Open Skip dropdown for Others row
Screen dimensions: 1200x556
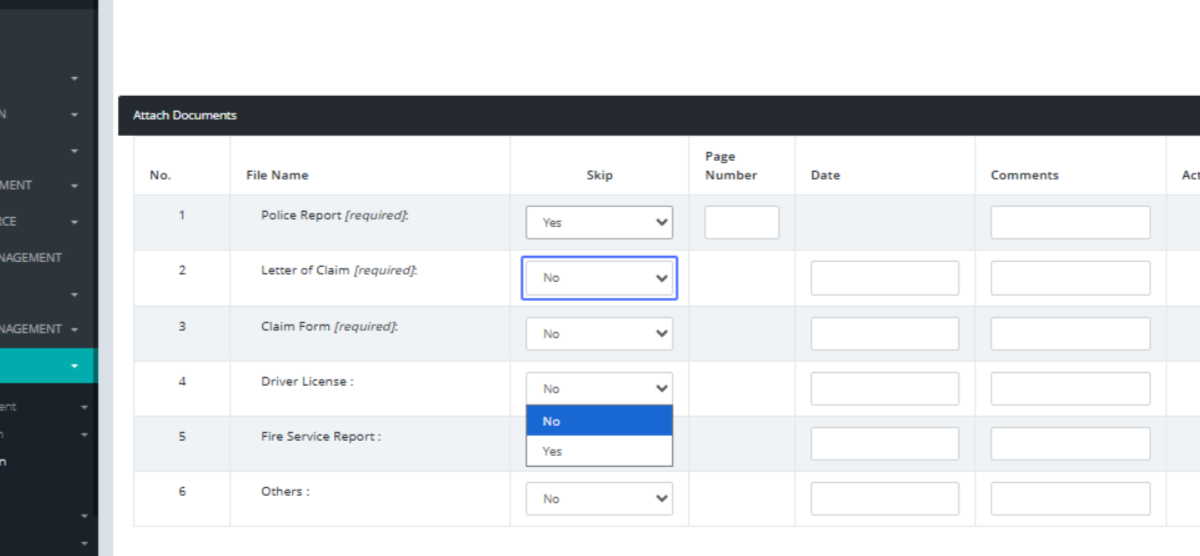click(599, 499)
